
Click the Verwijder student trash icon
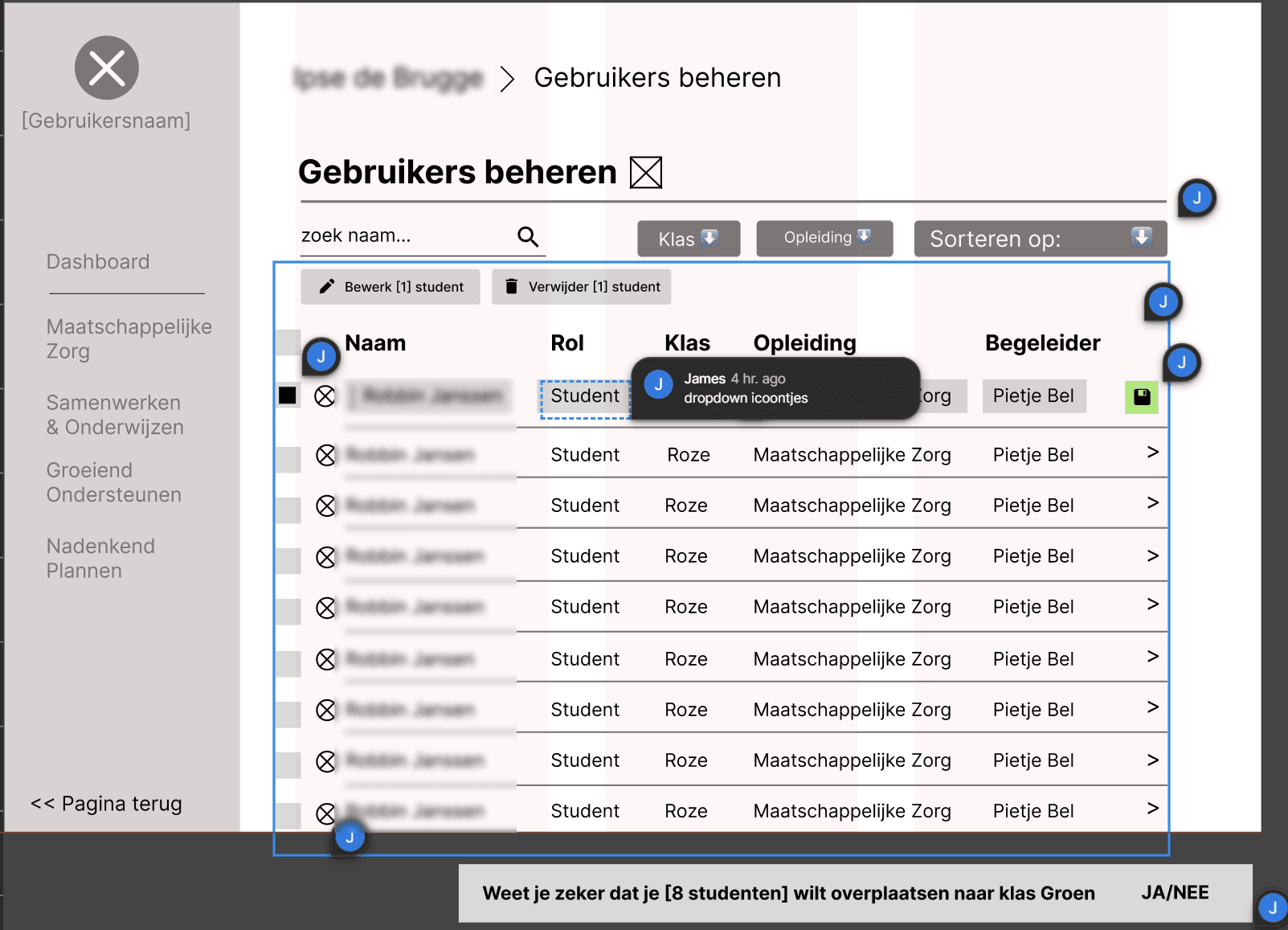[512, 286]
